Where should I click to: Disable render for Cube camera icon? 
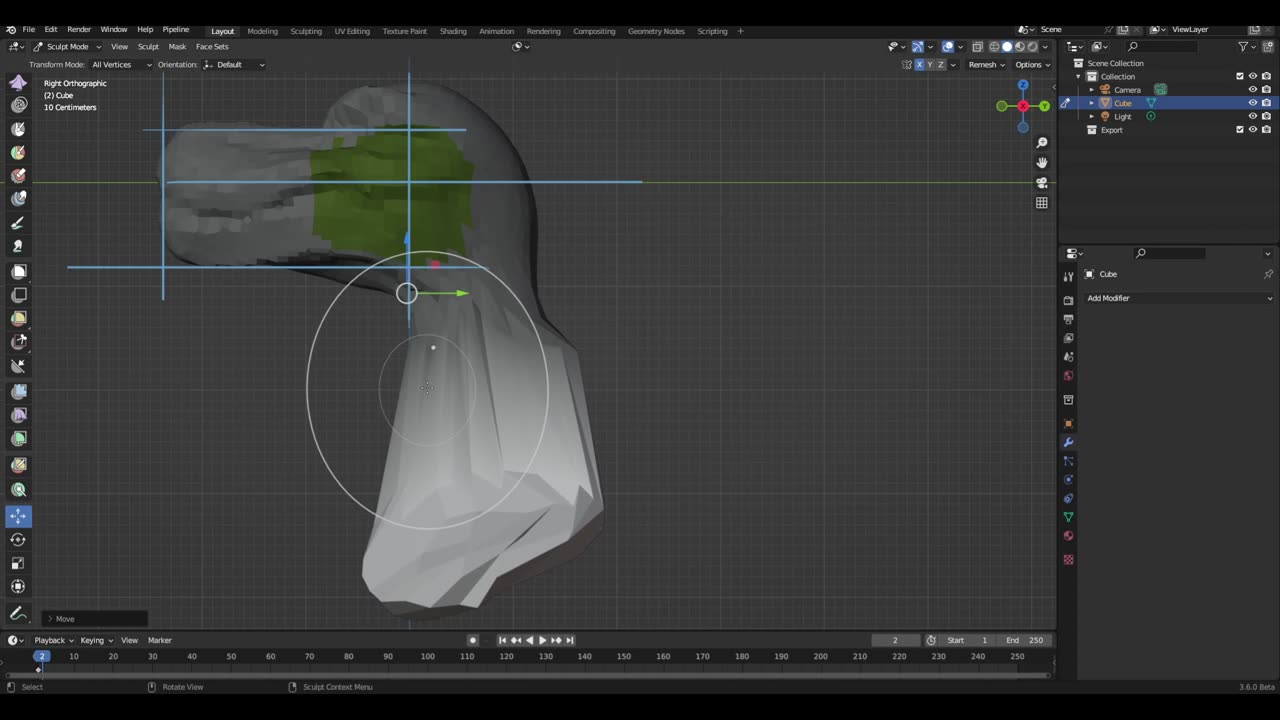click(1266, 103)
